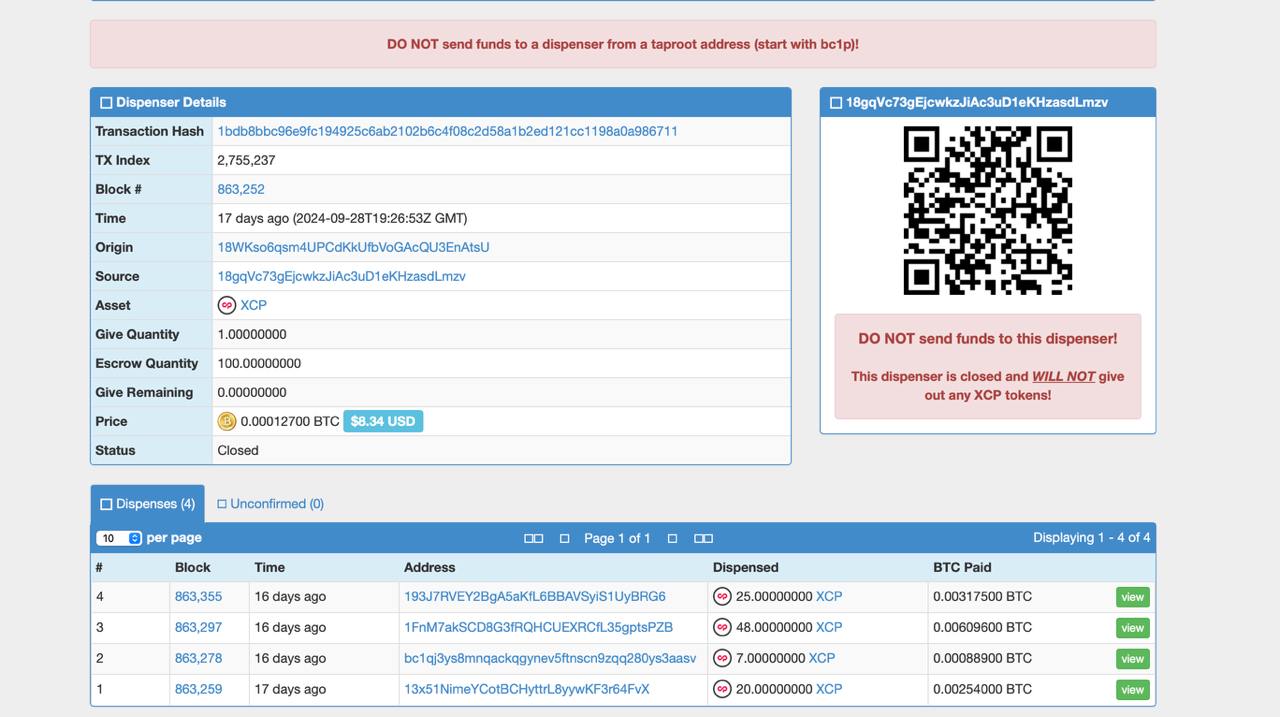This screenshot has width=1280, height=717.
Task: Open XCP link next to 20.00000000
Action: tap(829, 689)
